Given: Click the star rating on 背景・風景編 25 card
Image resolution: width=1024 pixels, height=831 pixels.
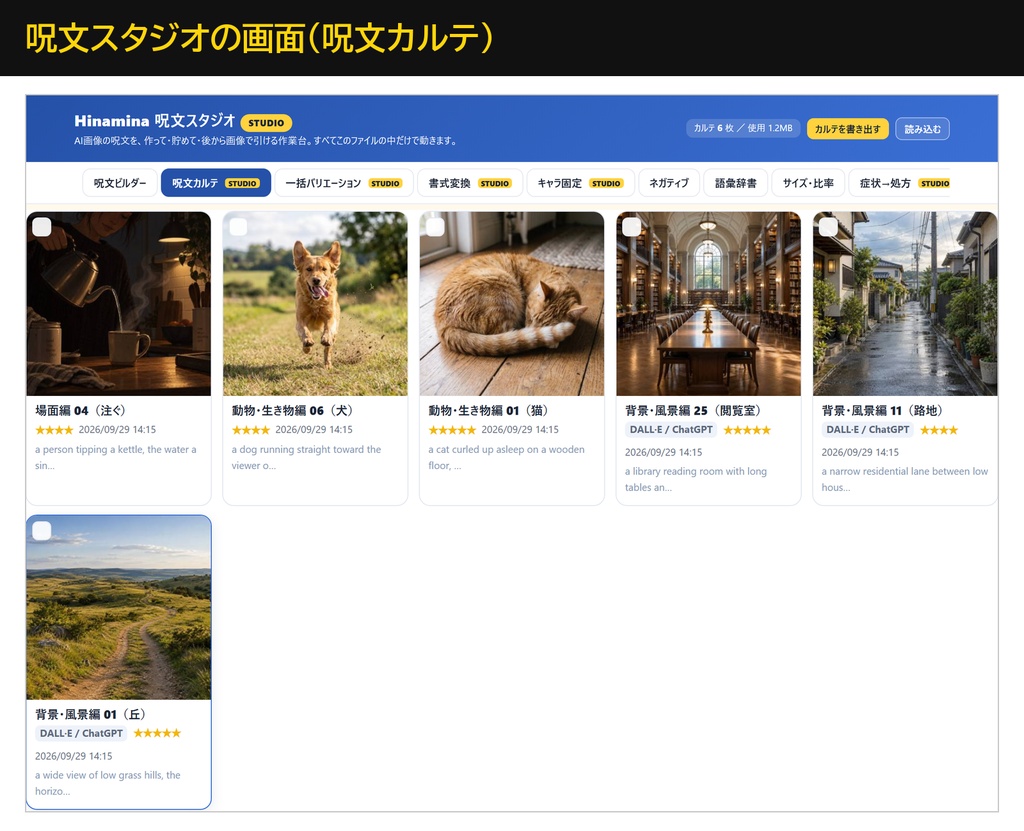Looking at the screenshot, I should tap(747, 430).
